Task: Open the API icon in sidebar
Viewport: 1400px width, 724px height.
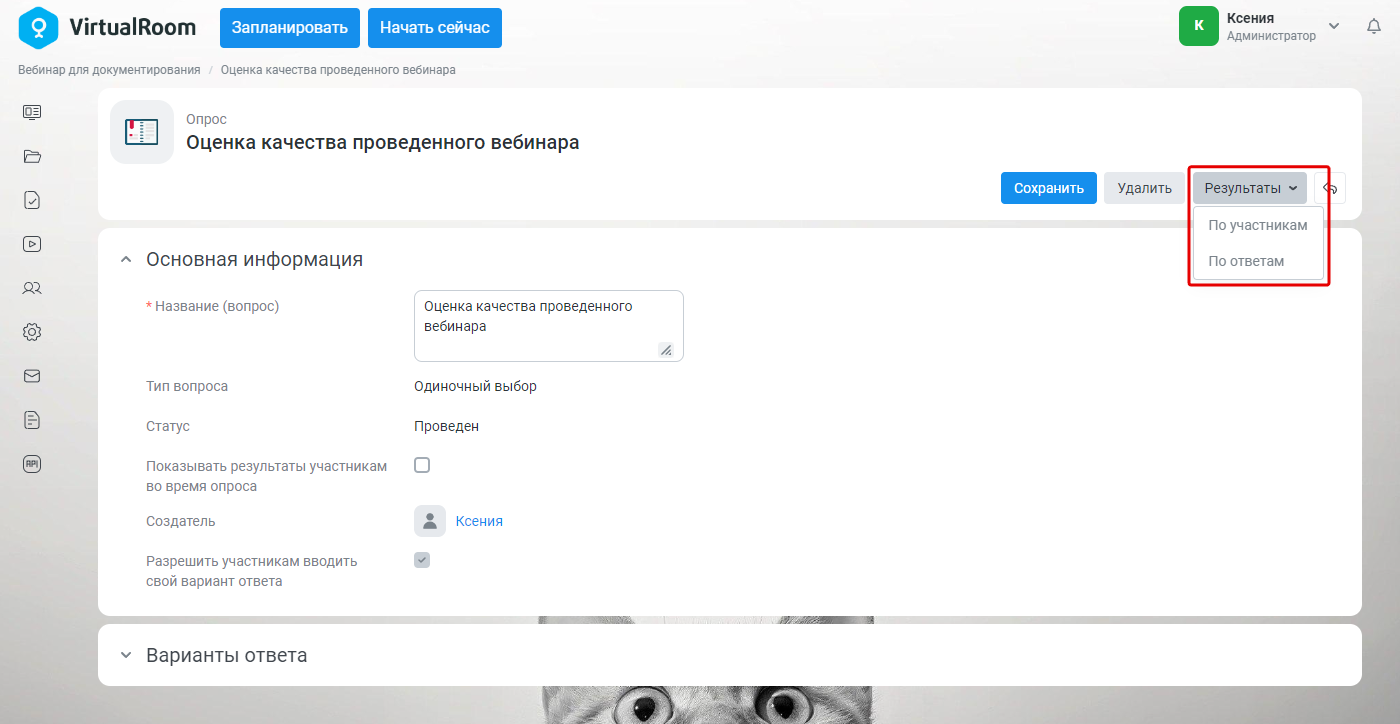Action: point(32,464)
